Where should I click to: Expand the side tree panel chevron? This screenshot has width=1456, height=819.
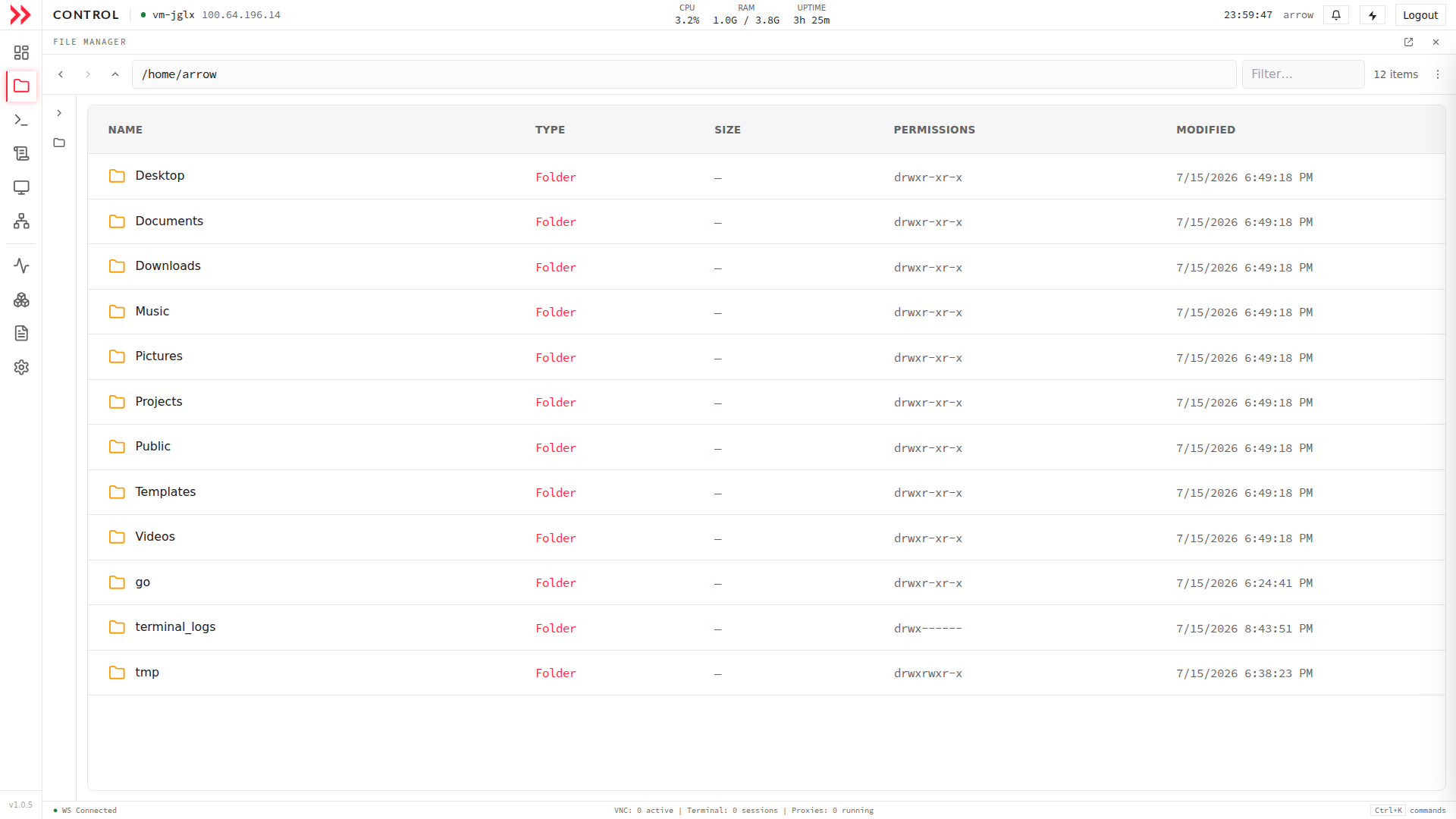[59, 113]
